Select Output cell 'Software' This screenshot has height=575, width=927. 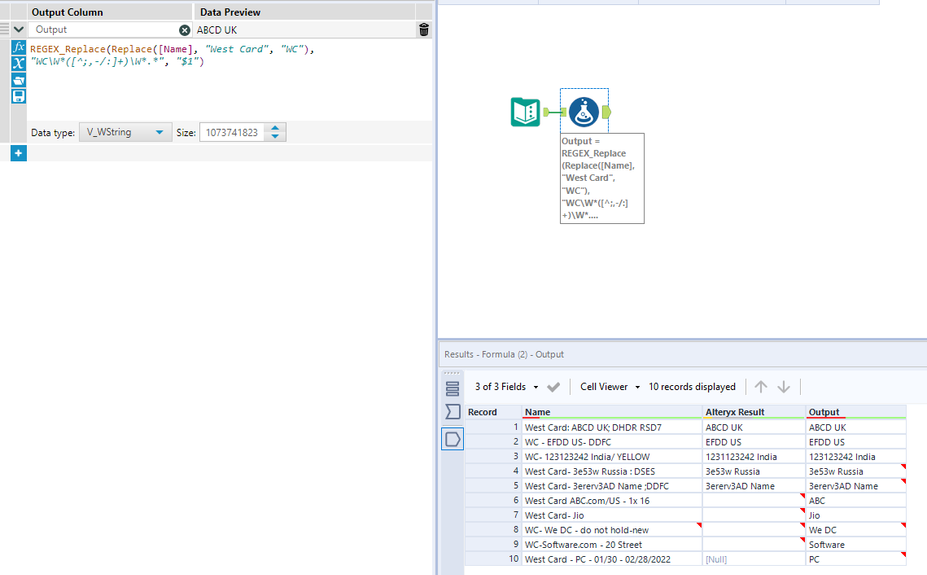(x=855, y=545)
